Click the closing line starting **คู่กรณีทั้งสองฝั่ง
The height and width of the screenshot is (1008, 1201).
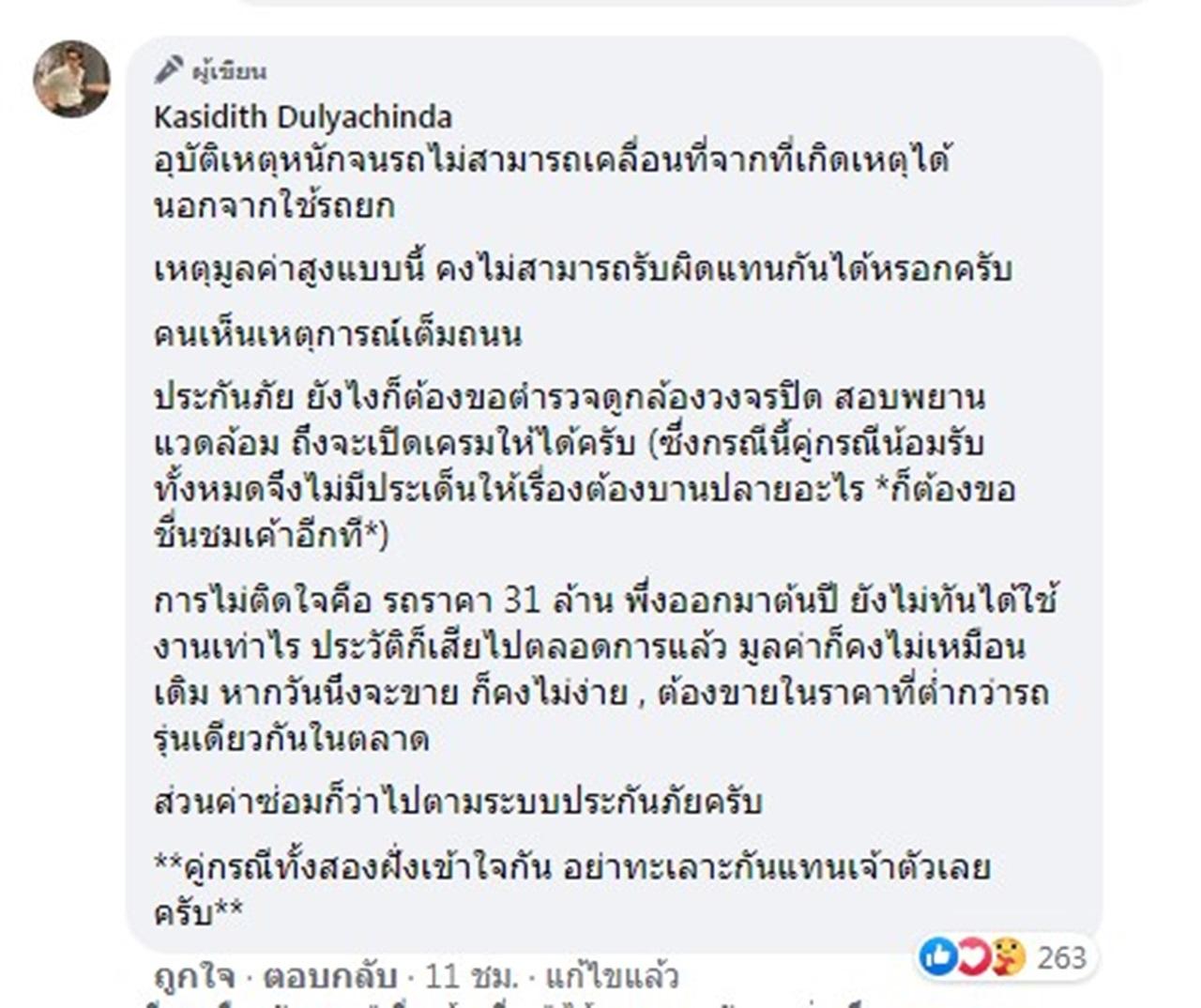(x=571, y=888)
